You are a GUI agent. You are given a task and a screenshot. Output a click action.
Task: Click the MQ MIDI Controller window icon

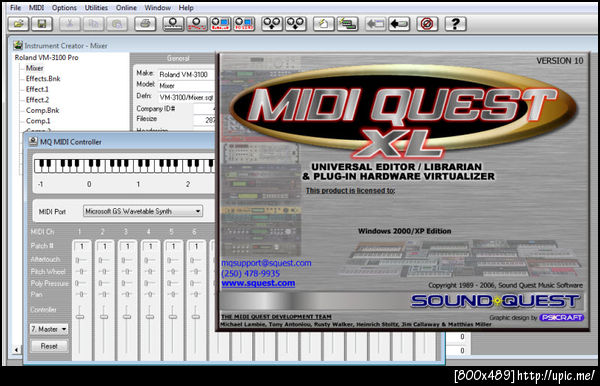pyautogui.click(x=33, y=142)
